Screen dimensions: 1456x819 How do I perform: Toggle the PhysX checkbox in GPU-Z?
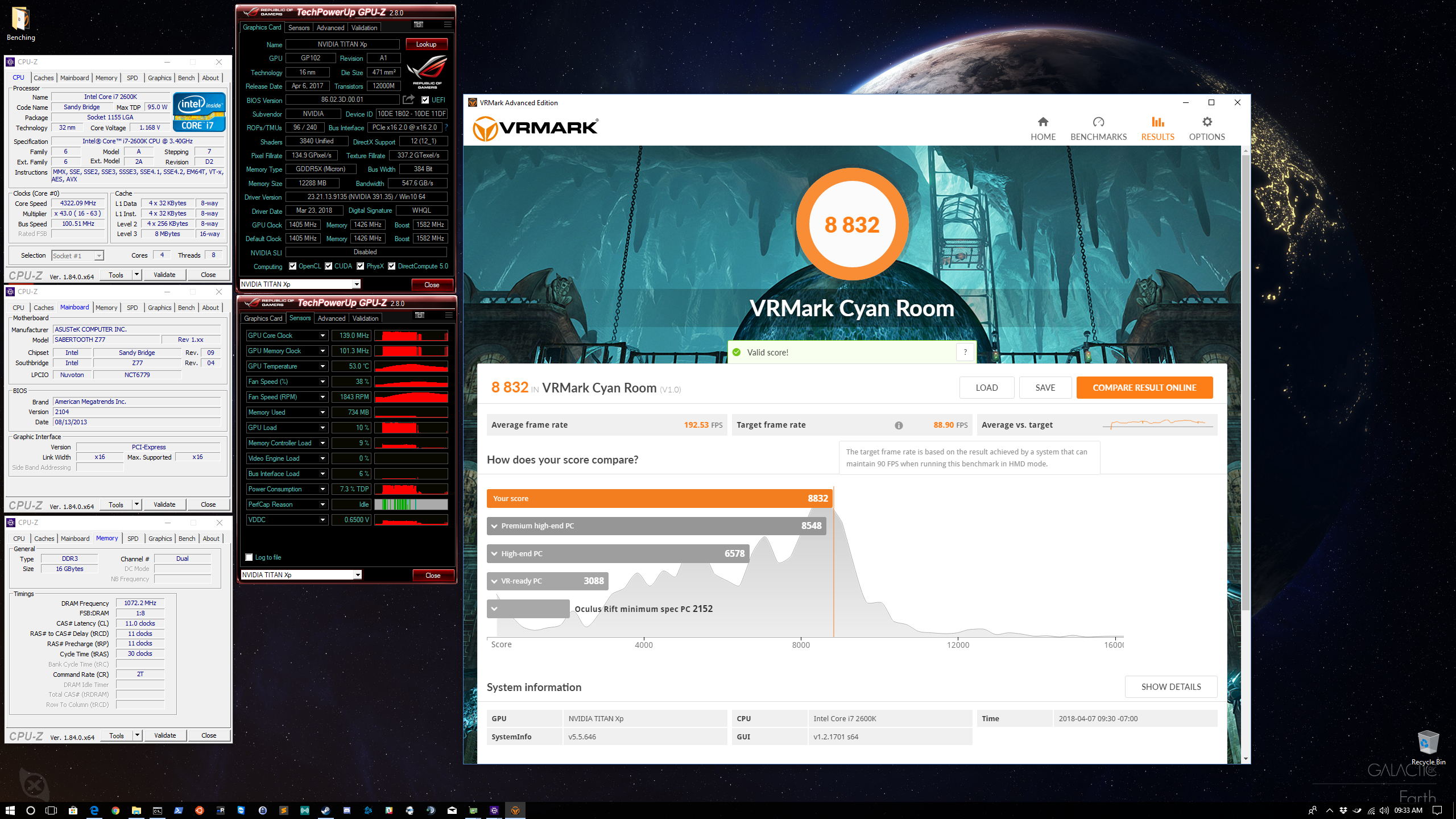[360, 266]
